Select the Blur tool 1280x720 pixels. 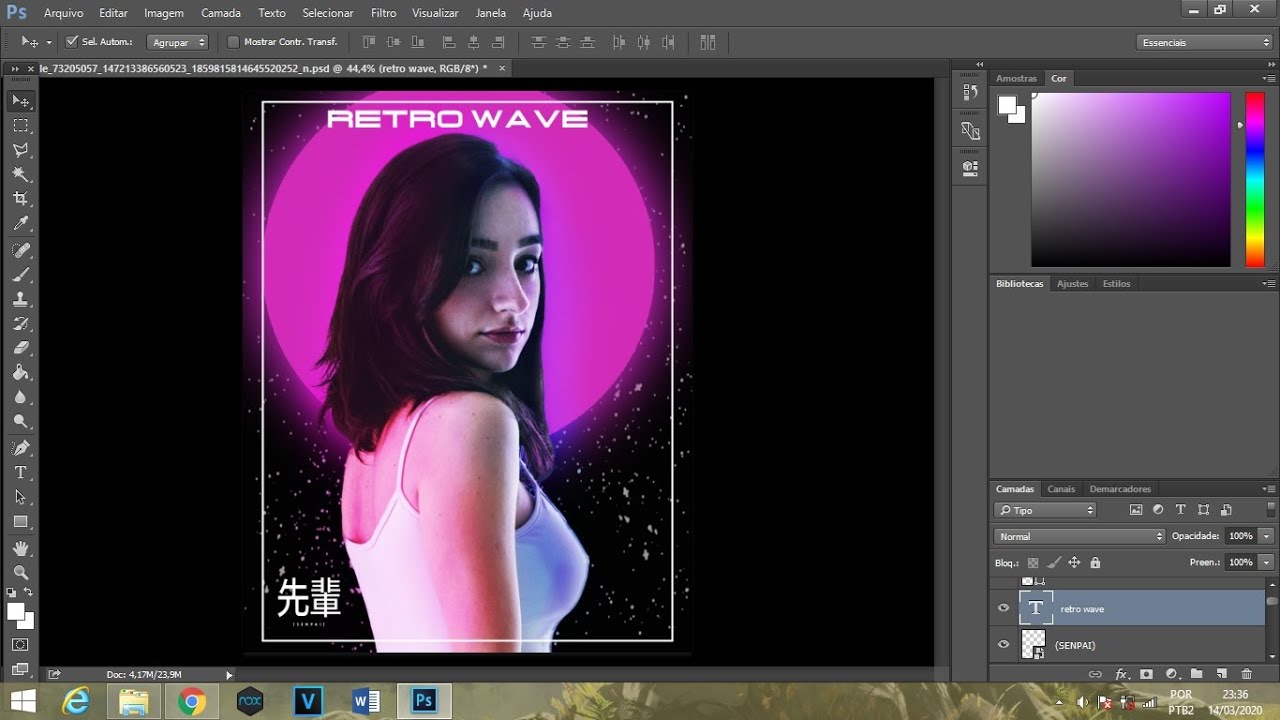click(x=20, y=397)
